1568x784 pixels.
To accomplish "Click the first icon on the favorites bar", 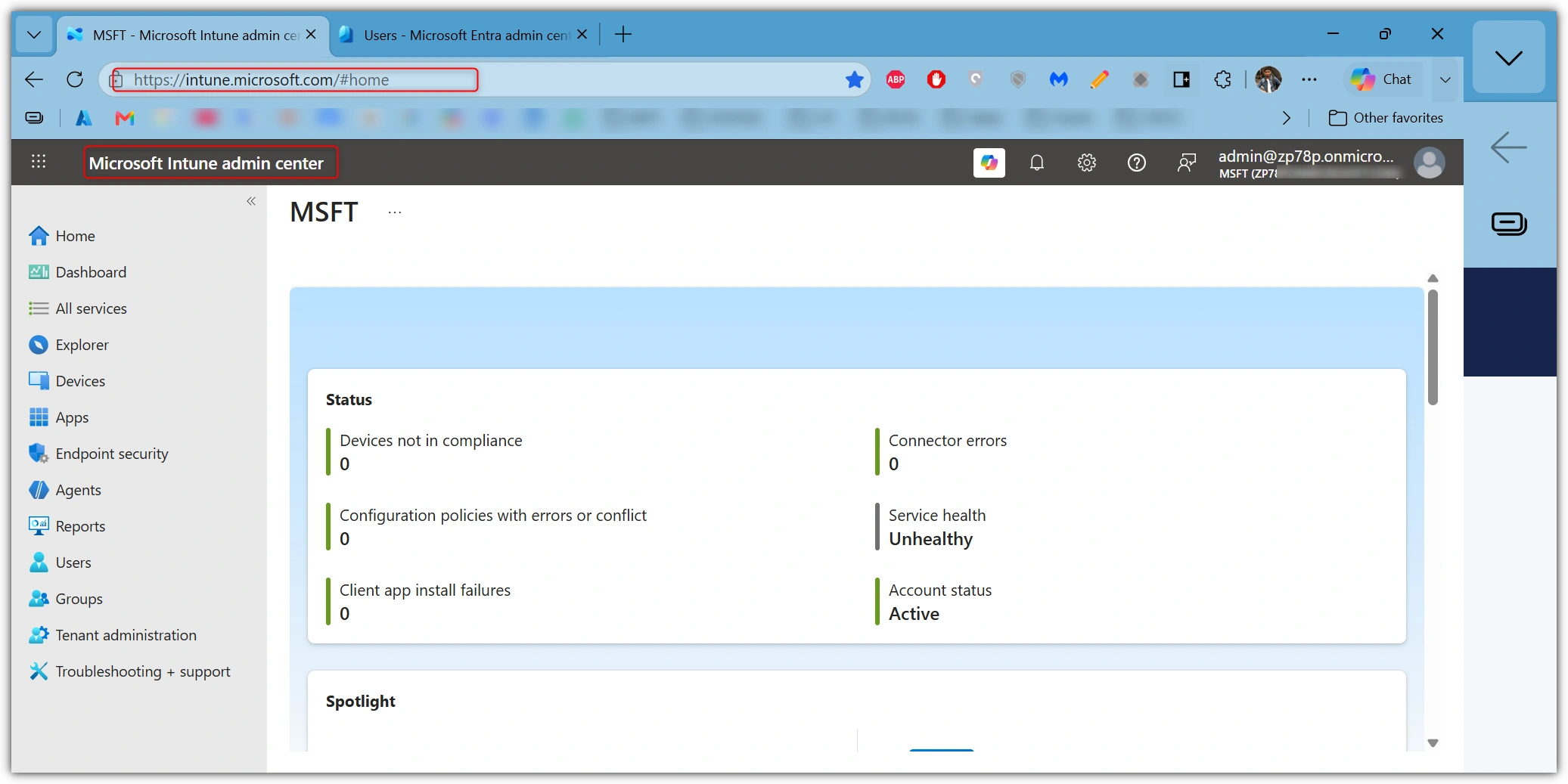I will pyautogui.click(x=34, y=118).
